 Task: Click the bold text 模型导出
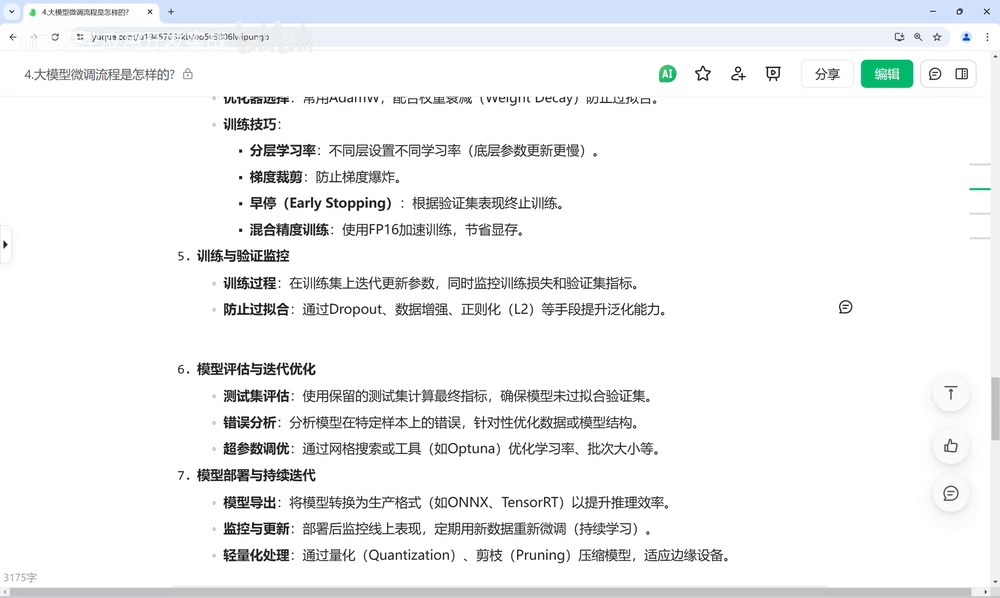[249, 502]
